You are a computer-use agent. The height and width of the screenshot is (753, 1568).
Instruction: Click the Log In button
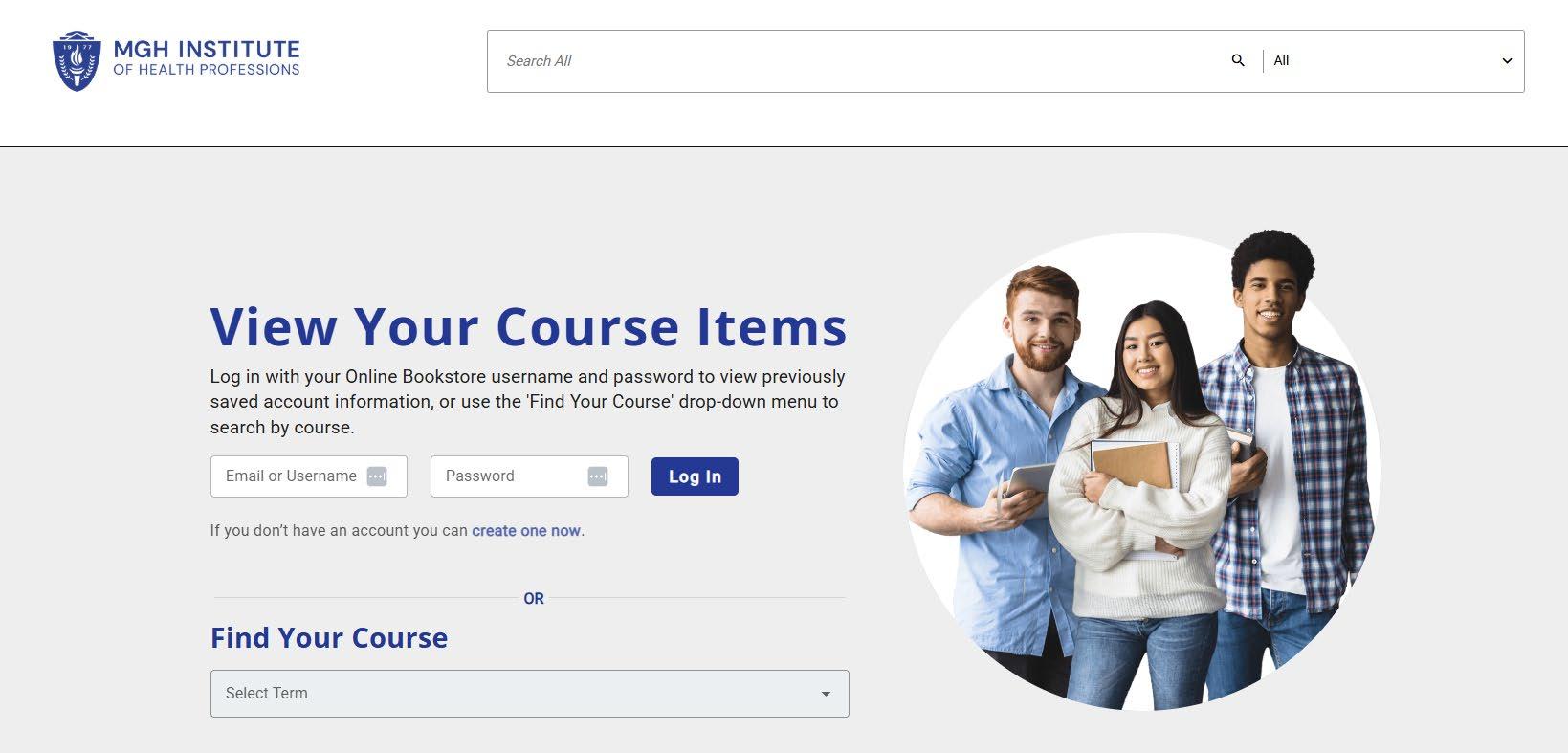point(695,476)
